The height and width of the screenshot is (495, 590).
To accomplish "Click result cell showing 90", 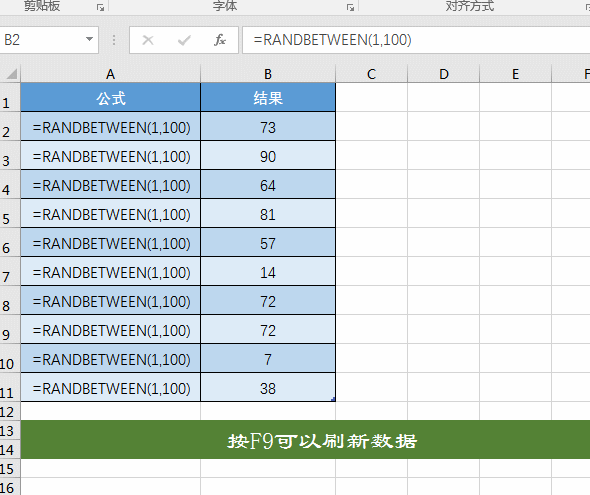I will pos(268,156).
